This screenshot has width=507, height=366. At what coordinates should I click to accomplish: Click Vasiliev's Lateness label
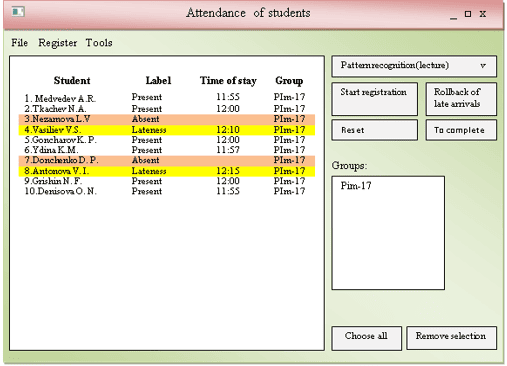[x=149, y=130]
